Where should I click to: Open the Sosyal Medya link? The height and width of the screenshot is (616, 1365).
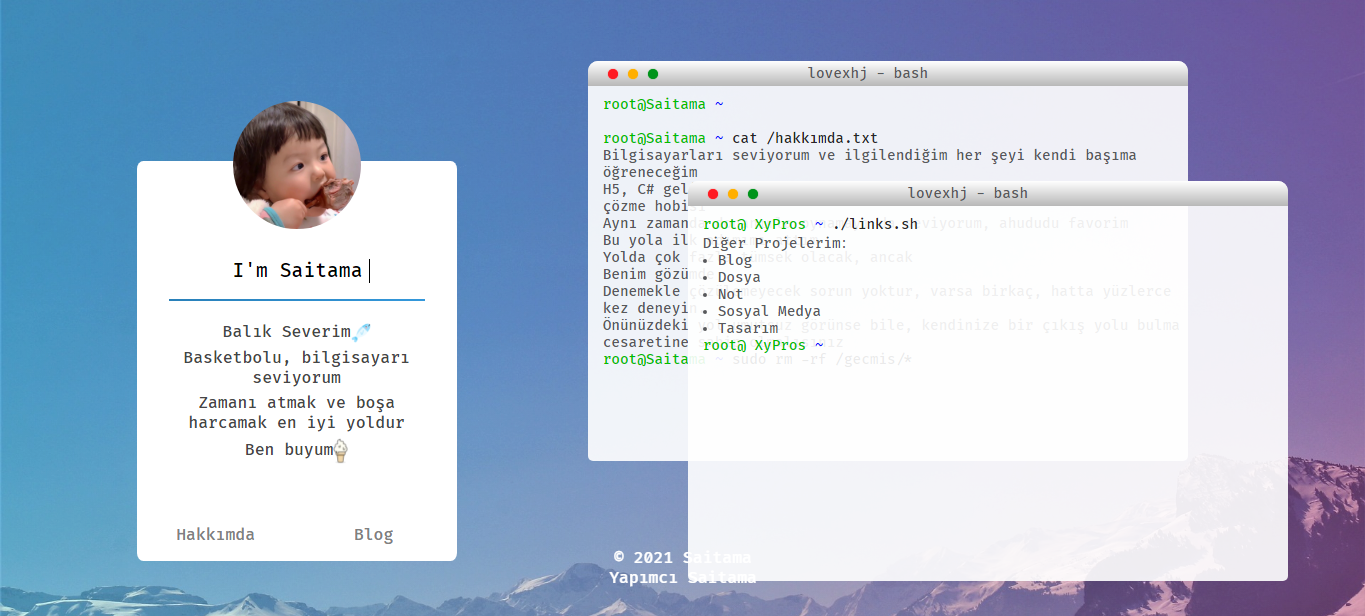pos(769,311)
